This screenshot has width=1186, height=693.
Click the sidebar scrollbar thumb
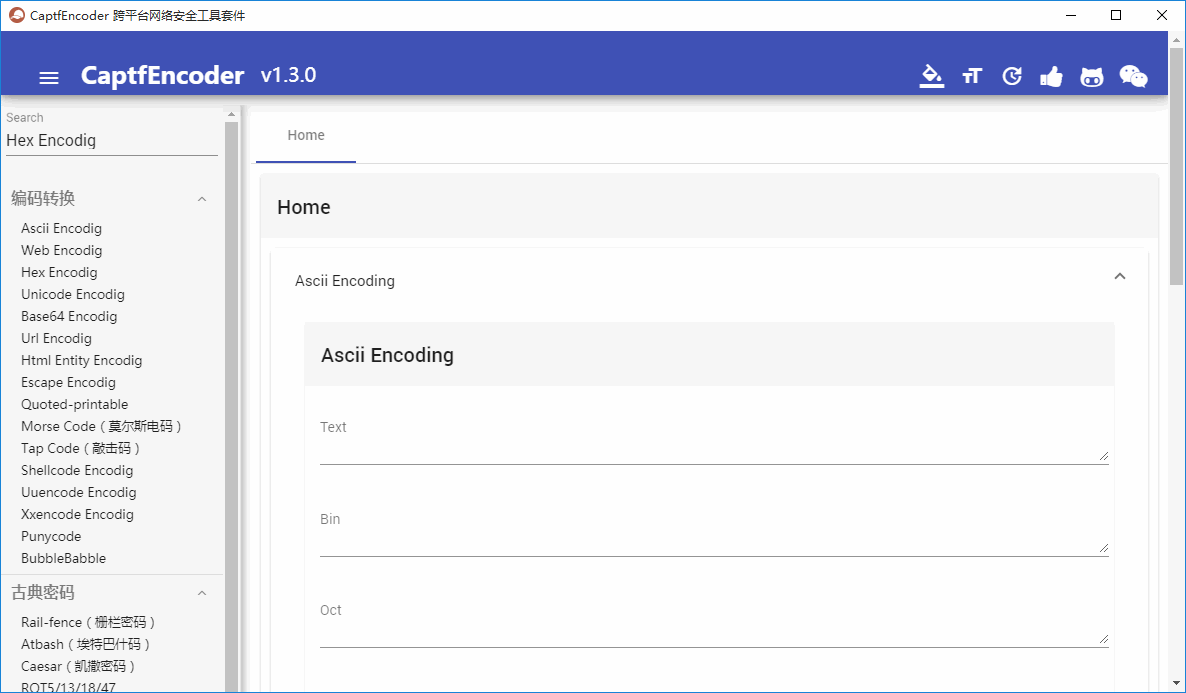[231, 407]
